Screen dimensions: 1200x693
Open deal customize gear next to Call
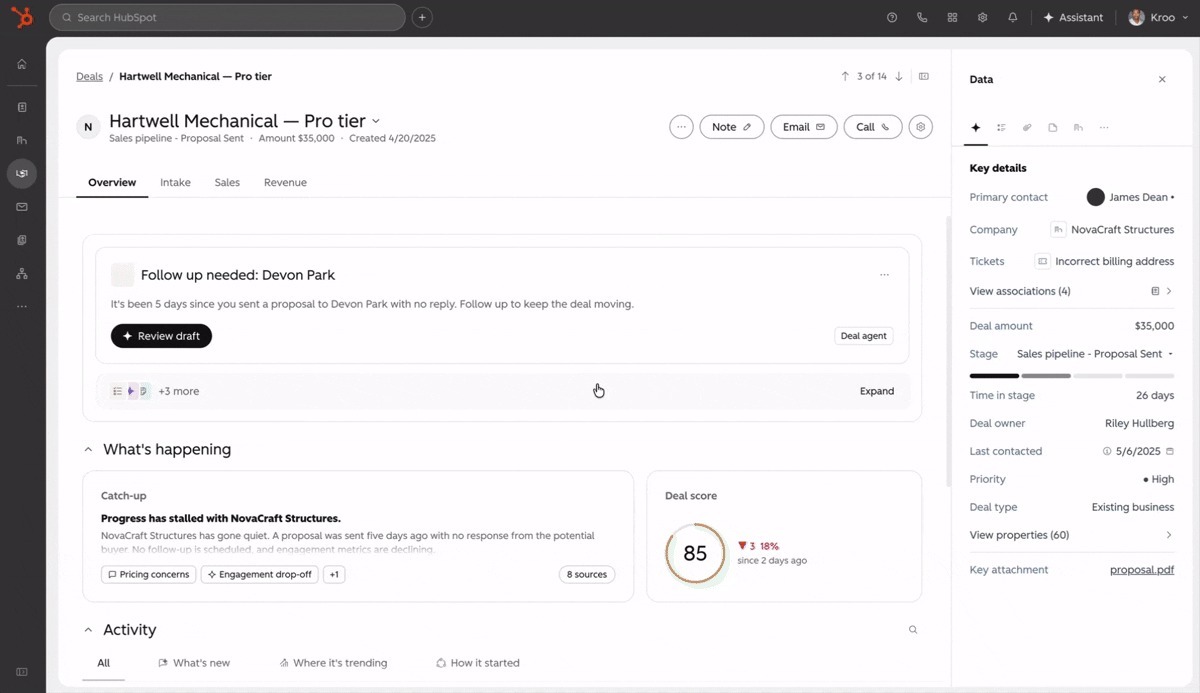[x=921, y=127]
